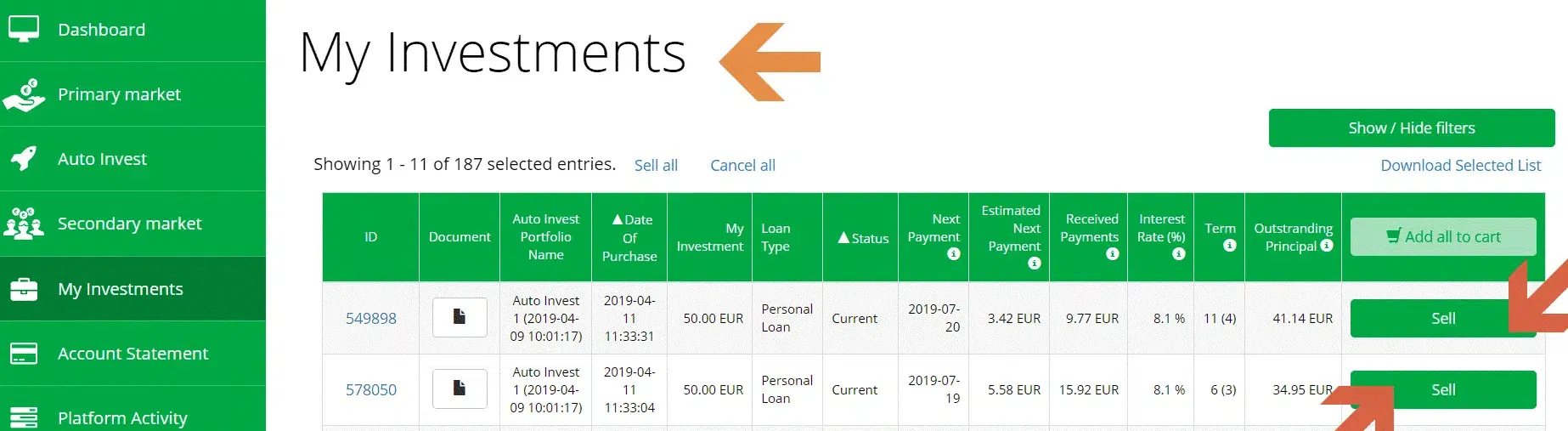Click the My Investments briefcase icon
Screen dimensions: 1568x431
tap(24, 289)
